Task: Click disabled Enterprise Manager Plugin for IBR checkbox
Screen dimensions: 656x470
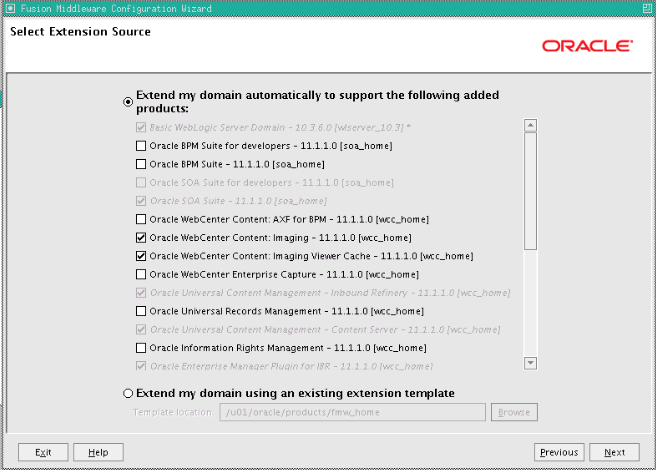Action: point(141,366)
